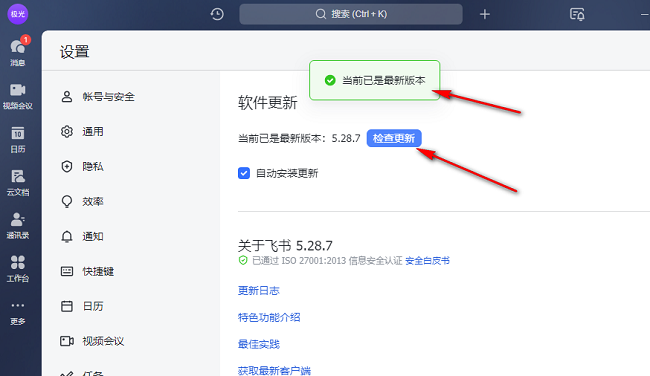
Task: Open the 更新日志 link
Action: click(x=259, y=291)
